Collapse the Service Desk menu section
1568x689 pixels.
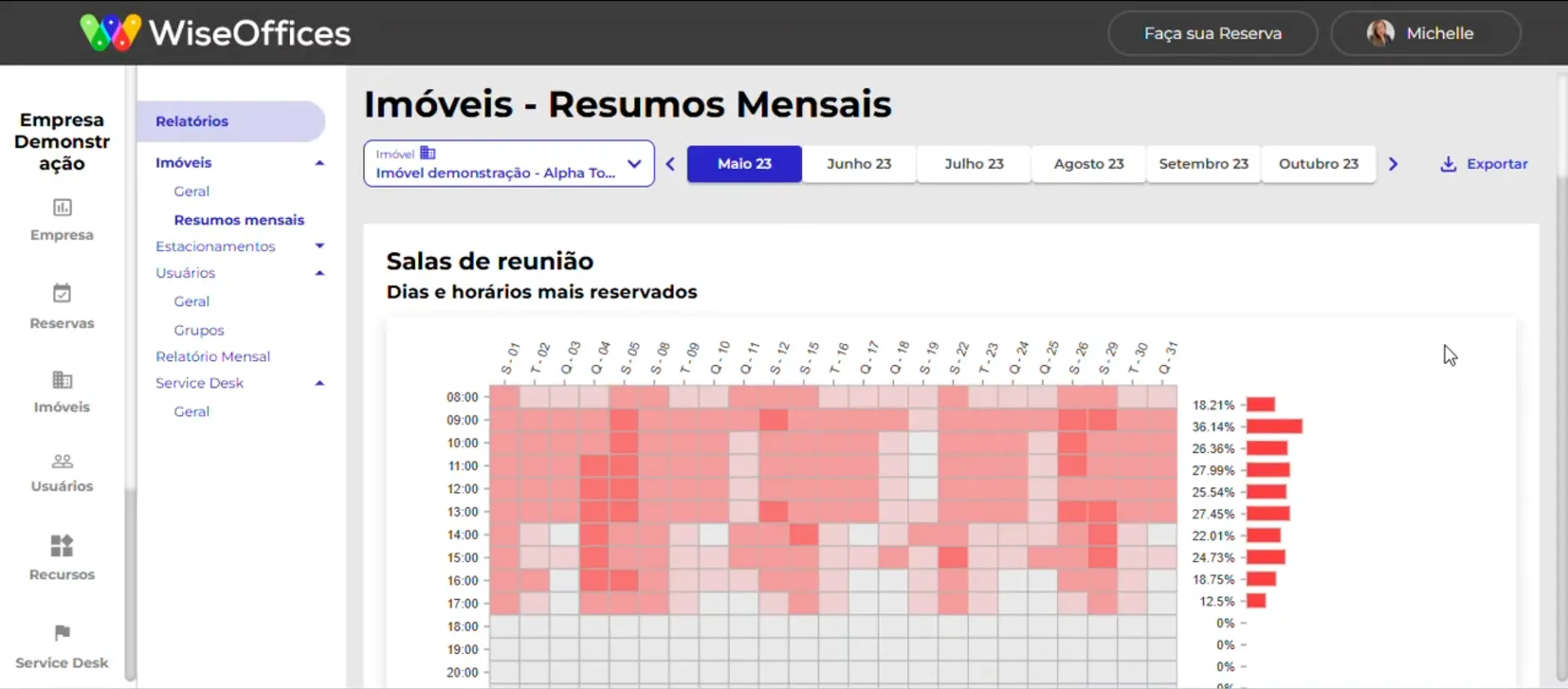pos(320,383)
